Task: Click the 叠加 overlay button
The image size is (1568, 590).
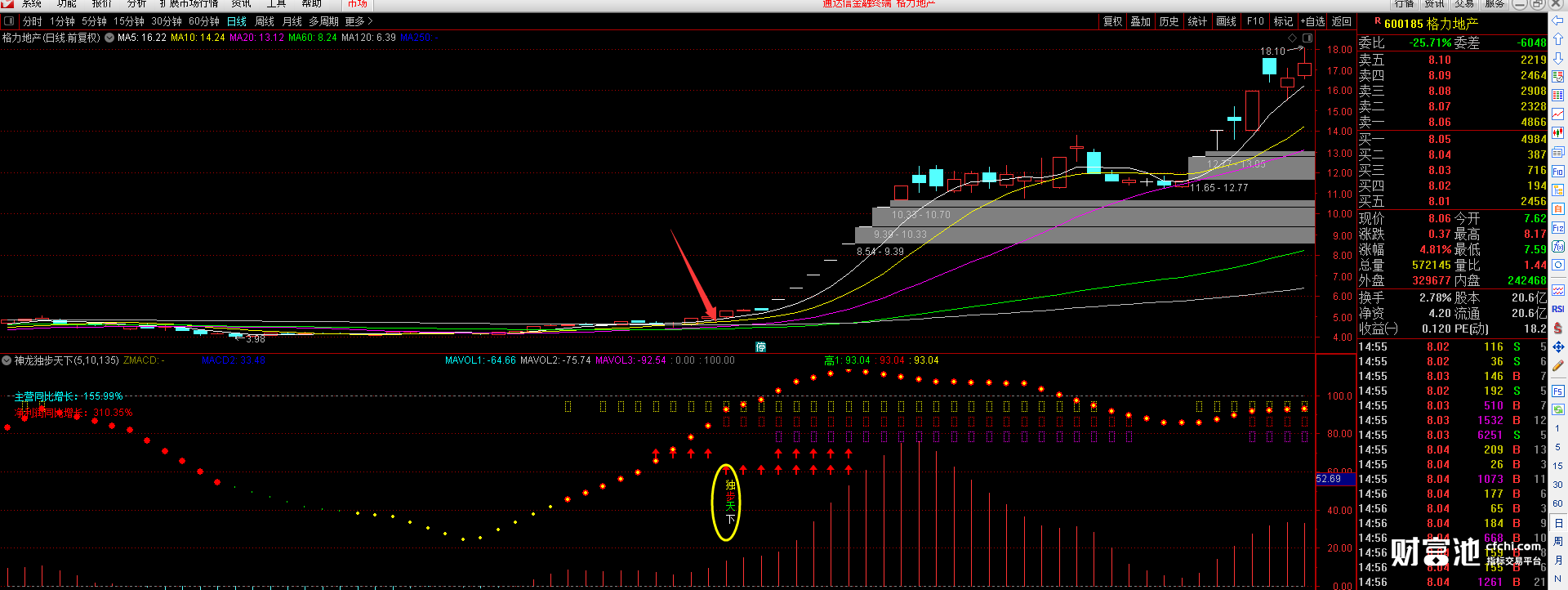Action: (x=1141, y=21)
